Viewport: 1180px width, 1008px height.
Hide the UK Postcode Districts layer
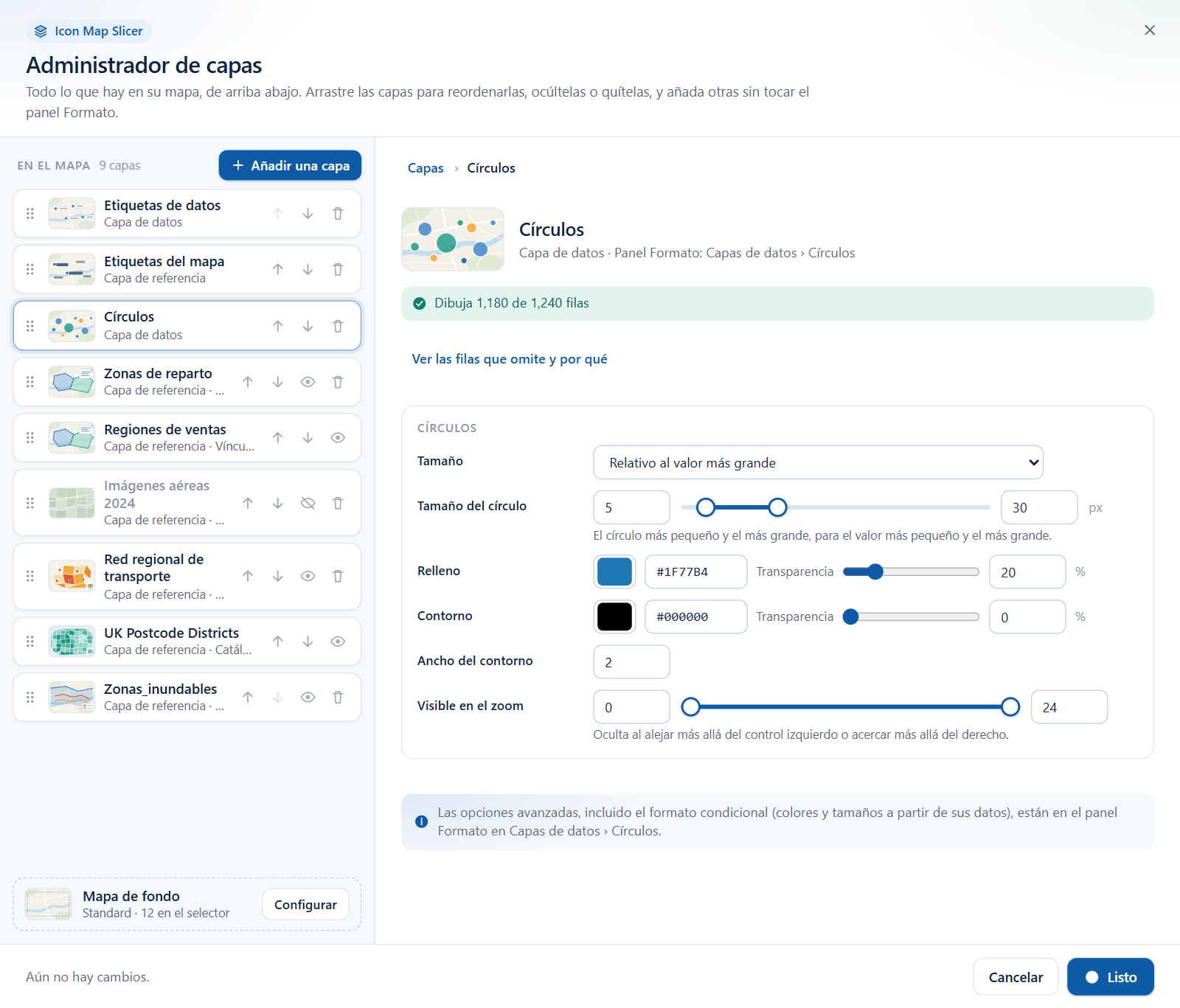pyautogui.click(x=338, y=642)
